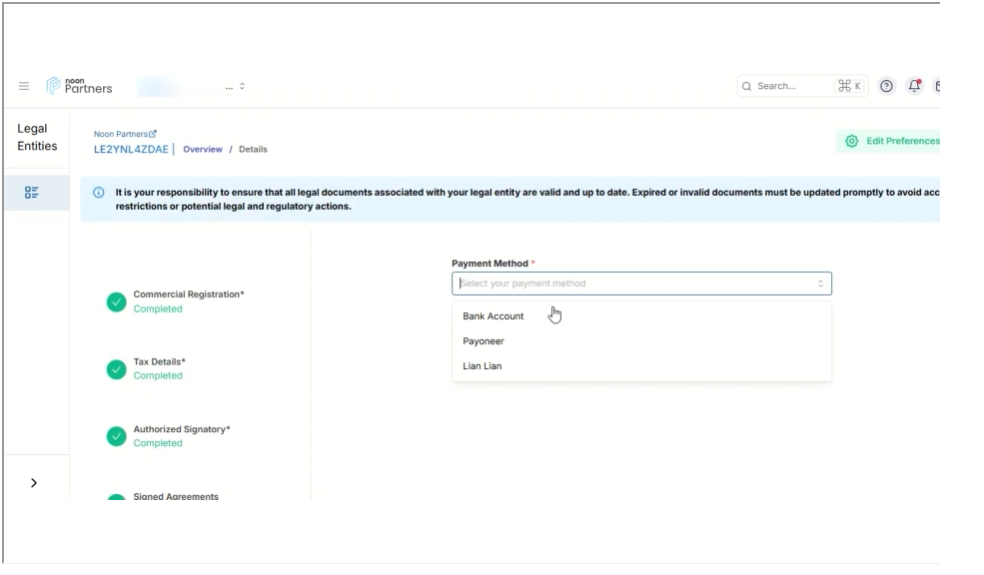Click the Edit Preferences button
Image resolution: width=984 pixels, height=575 pixels.
point(891,141)
